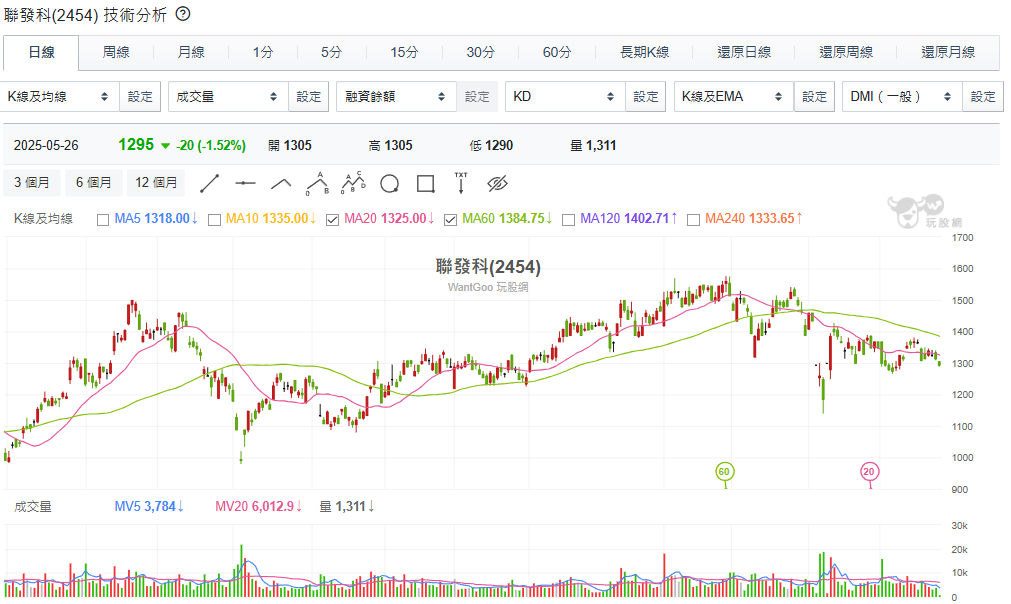The image size is (1011, 604).
Task: Switch to the 周線 weekly tab
Action: (x=116, y=52)
